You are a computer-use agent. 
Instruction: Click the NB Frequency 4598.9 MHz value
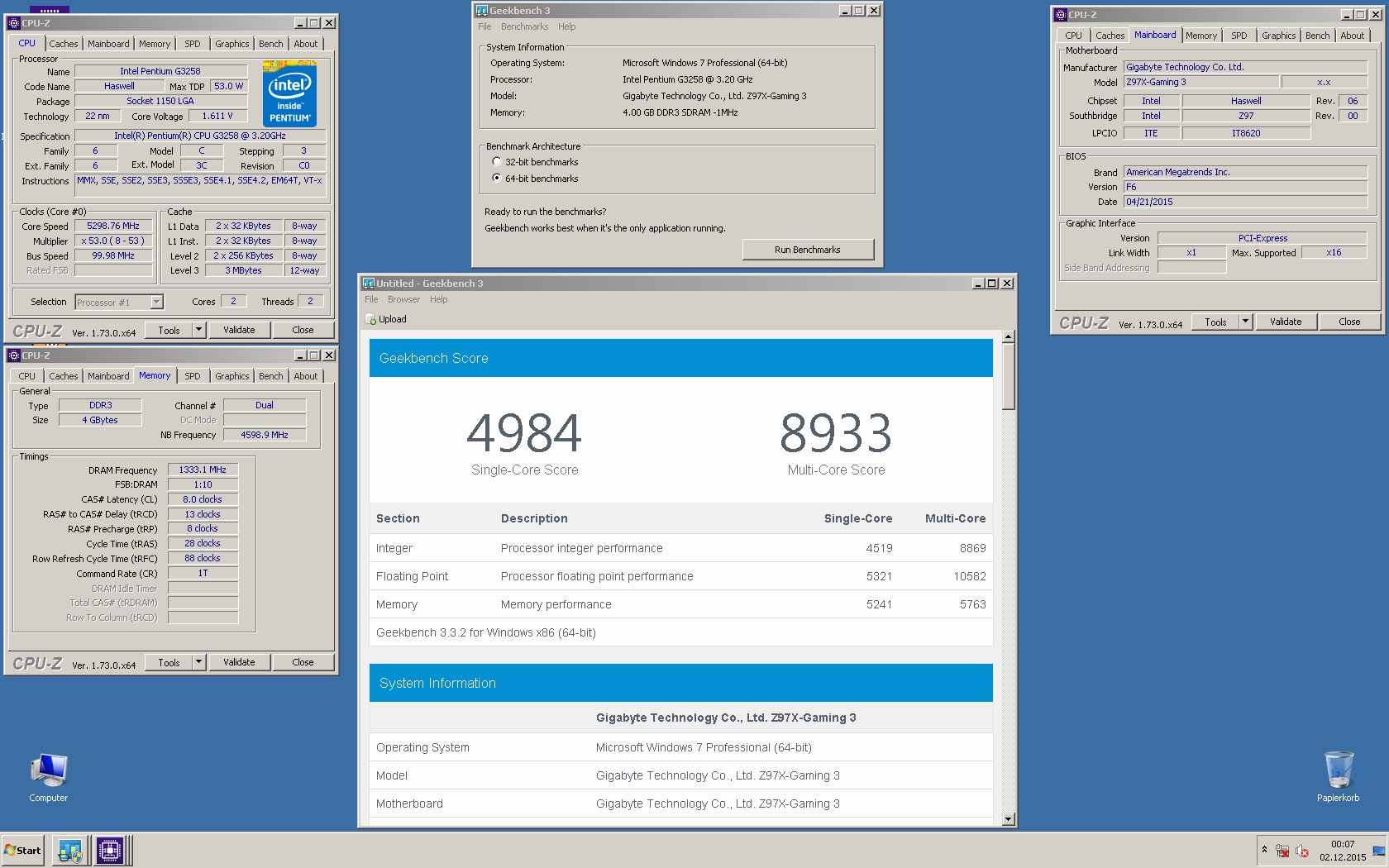click(x=265, y=435)
